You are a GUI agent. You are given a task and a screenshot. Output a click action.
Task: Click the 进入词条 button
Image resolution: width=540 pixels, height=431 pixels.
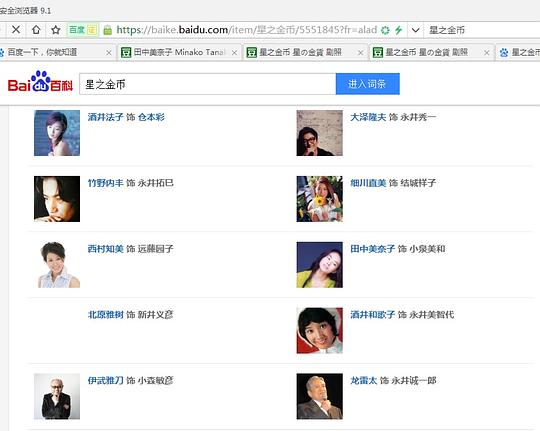pos(367,84)
